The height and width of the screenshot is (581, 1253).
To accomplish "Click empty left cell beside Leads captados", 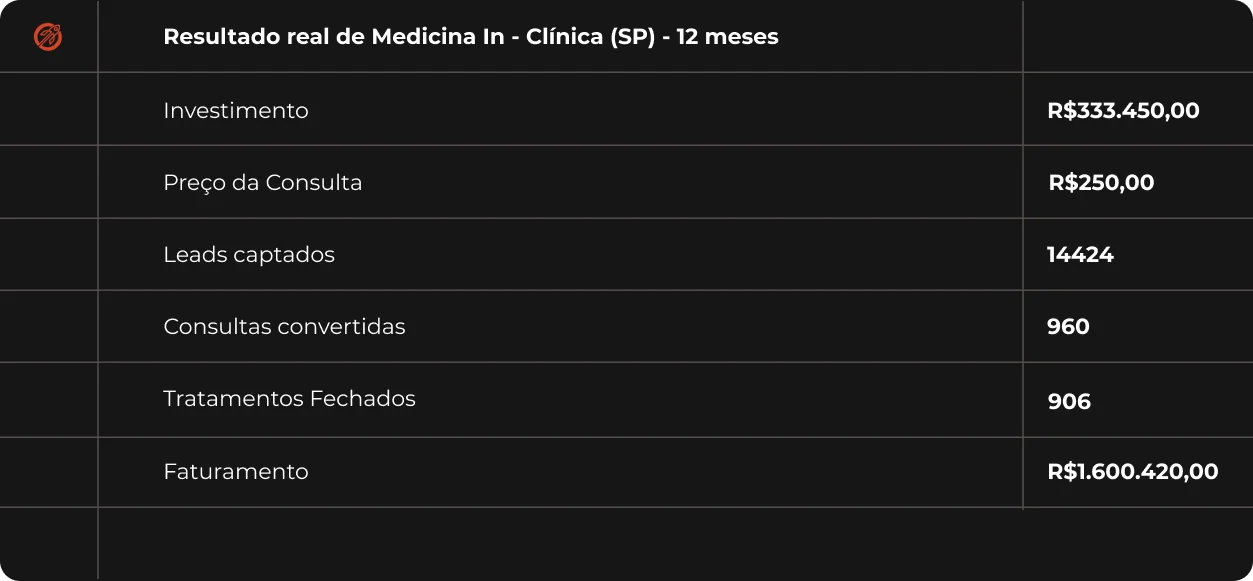I will coord(48,254).
